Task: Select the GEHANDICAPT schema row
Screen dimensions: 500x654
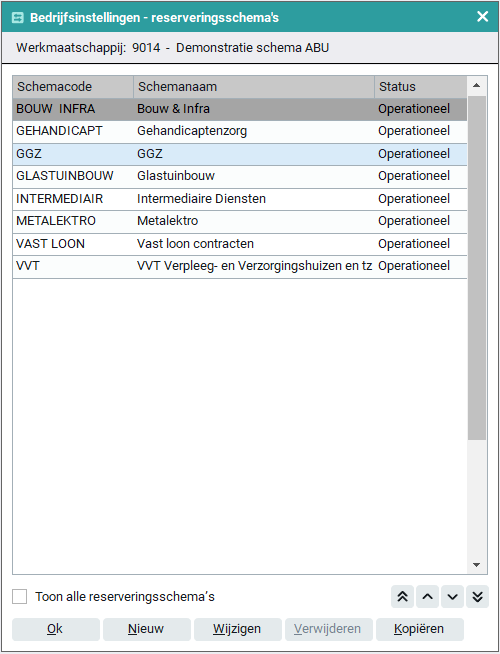Action: point(240,131)
